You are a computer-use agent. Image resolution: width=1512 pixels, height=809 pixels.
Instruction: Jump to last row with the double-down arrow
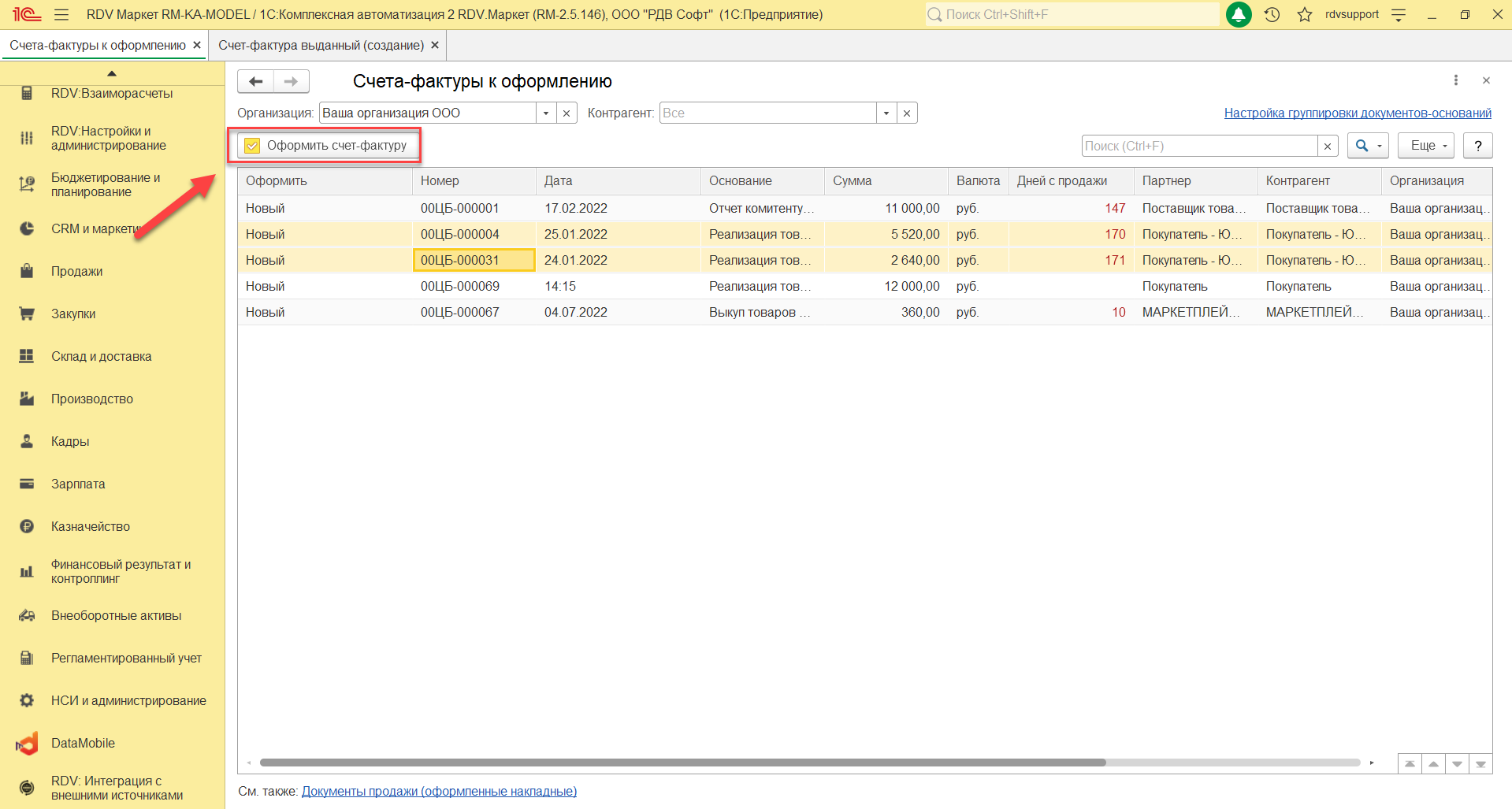[x=1480, y=764]
